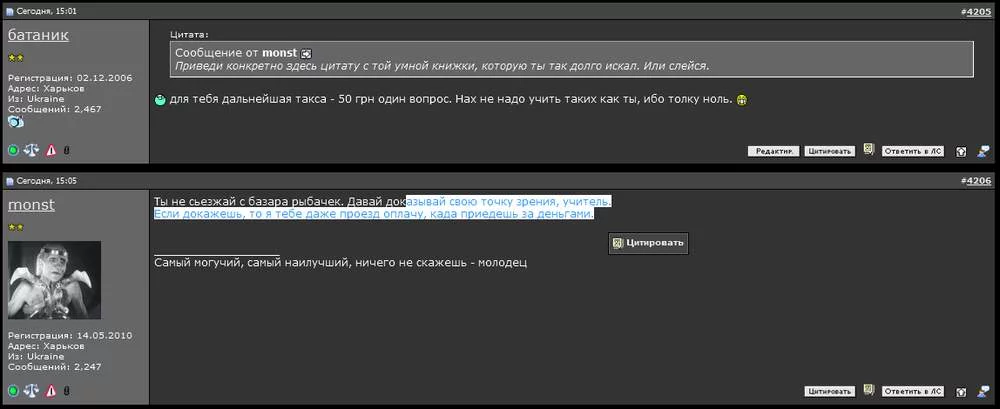Click green smiley at start of батаник's message
This screenshot has height=409, width=1000.
coord(161,100)
